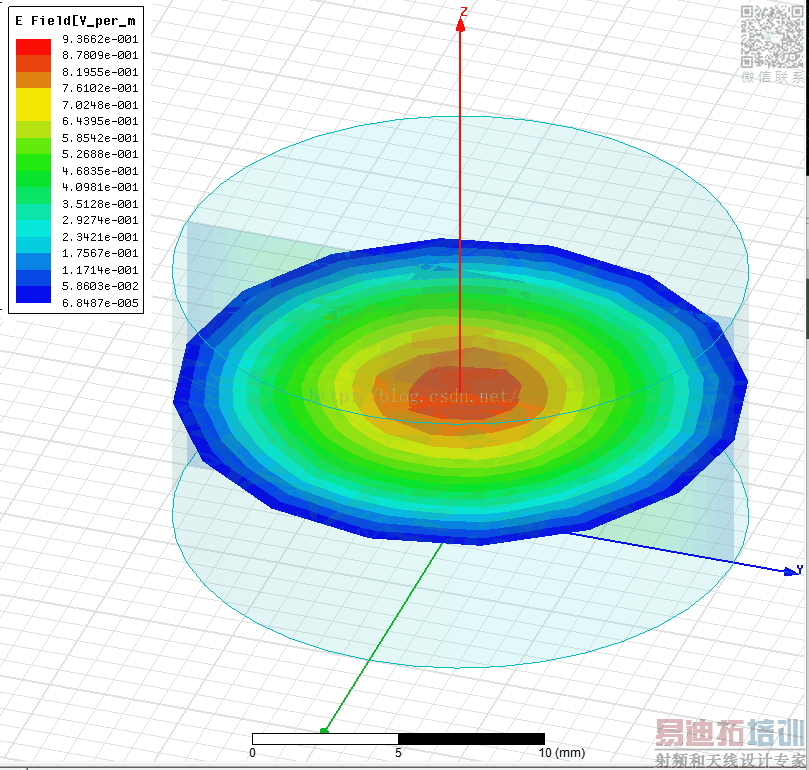Select legend value 8.1955e-001
The height and width of the screenshot is (770, 809).
(x=100, y=72)
